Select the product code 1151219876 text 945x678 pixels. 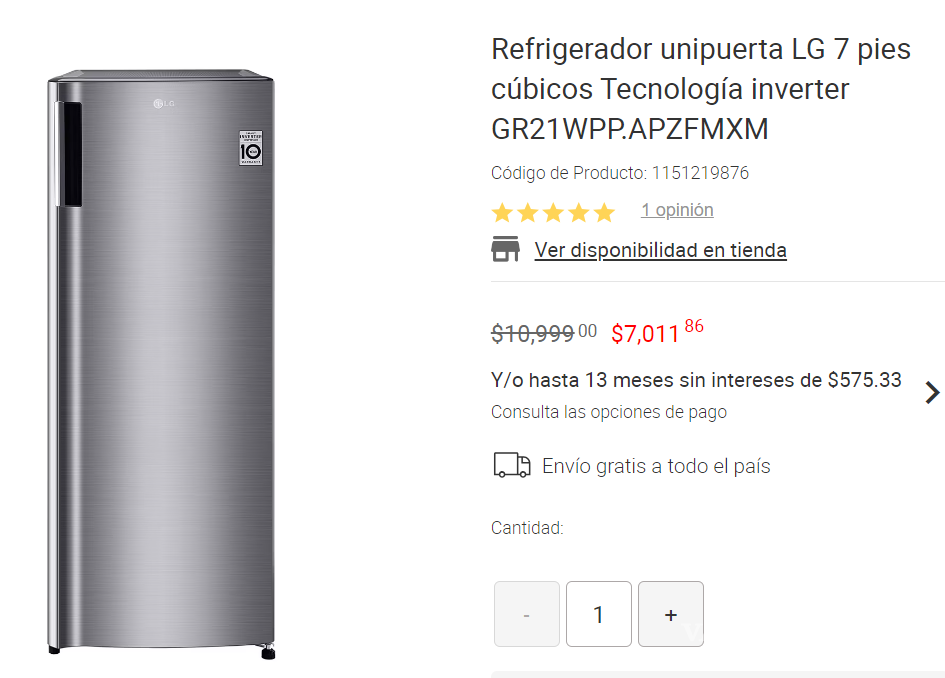[703, 172]
